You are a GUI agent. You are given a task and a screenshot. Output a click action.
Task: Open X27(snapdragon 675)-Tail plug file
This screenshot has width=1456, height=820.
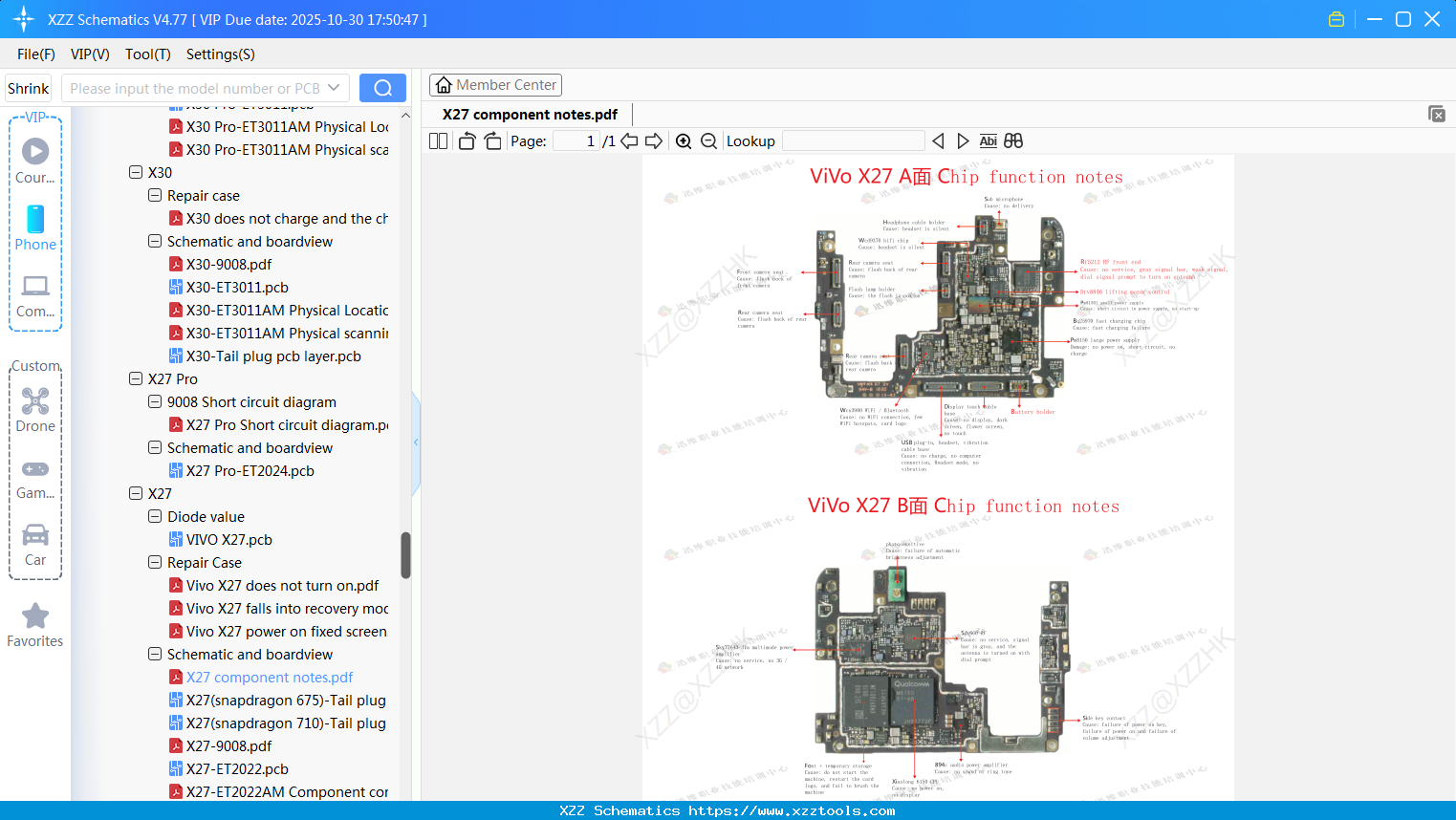point(286,700)
